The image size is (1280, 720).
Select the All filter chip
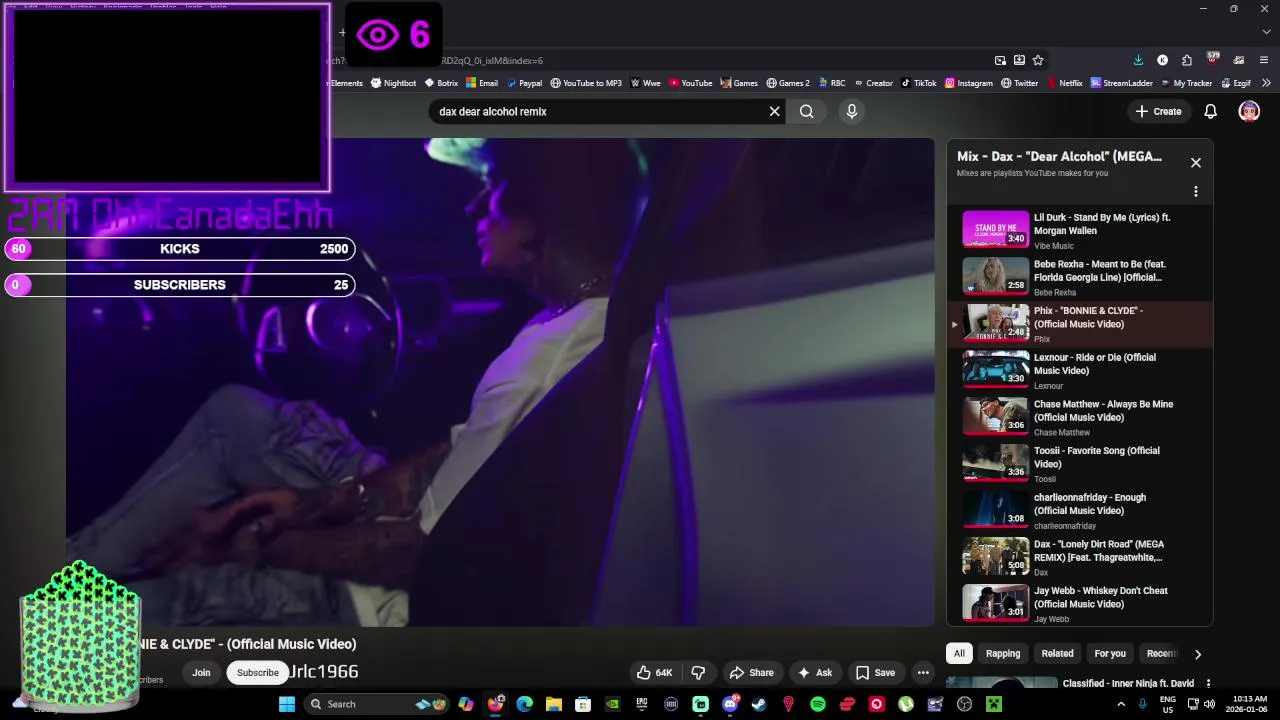click(x=959, y=653)
